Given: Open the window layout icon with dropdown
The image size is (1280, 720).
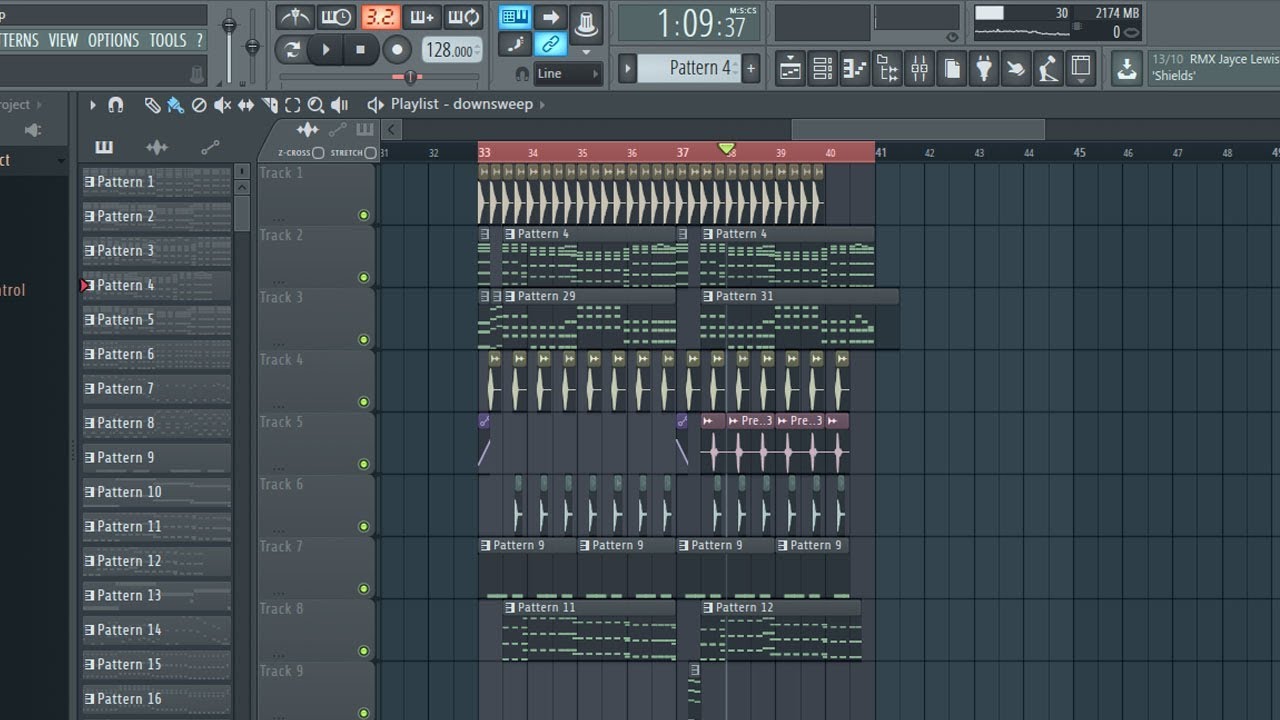Looking at the screenshot, I should click(1081, 69).
